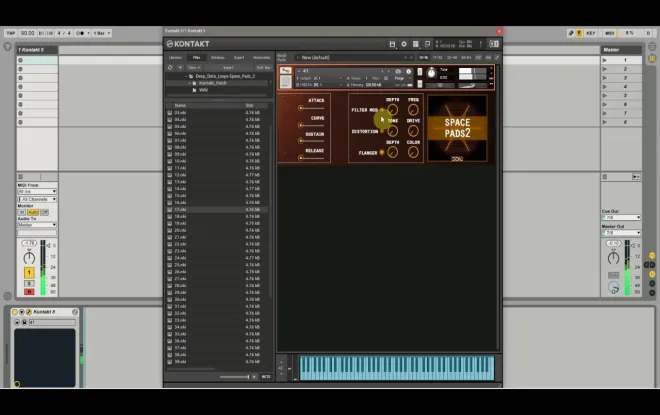Click the Auto button at browser bottom

click(x=266, y=377)
